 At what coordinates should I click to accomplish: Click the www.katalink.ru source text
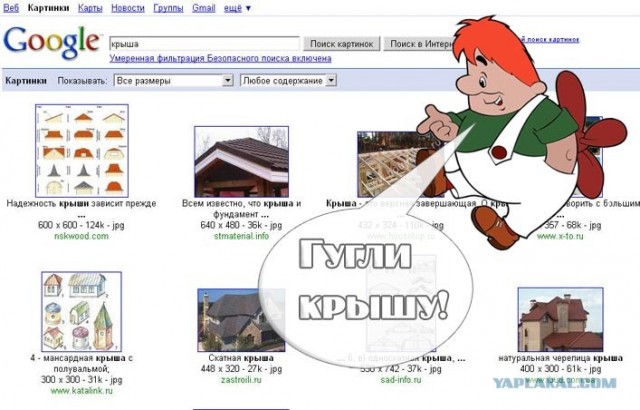click(81, 391)
